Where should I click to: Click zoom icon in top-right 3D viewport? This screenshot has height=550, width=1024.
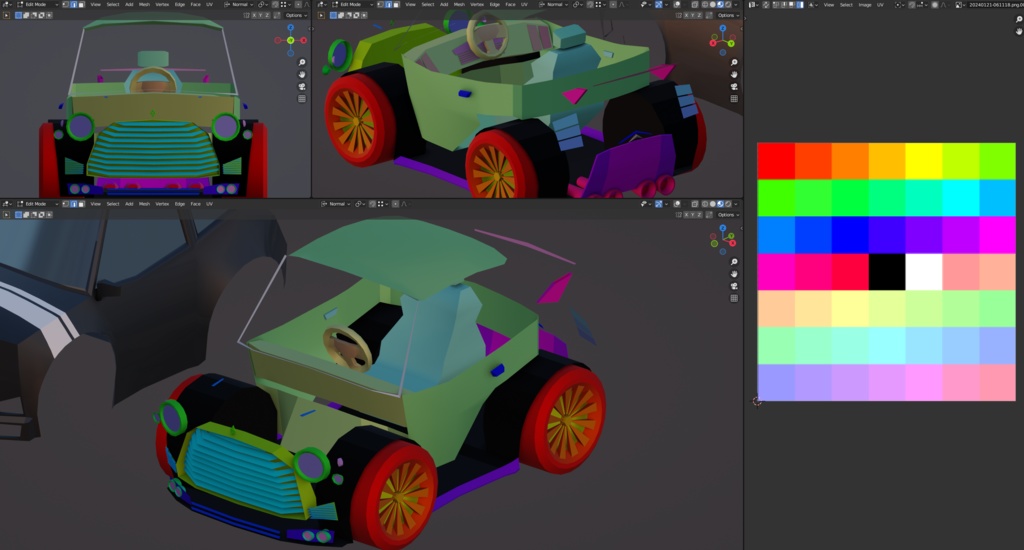734,63
